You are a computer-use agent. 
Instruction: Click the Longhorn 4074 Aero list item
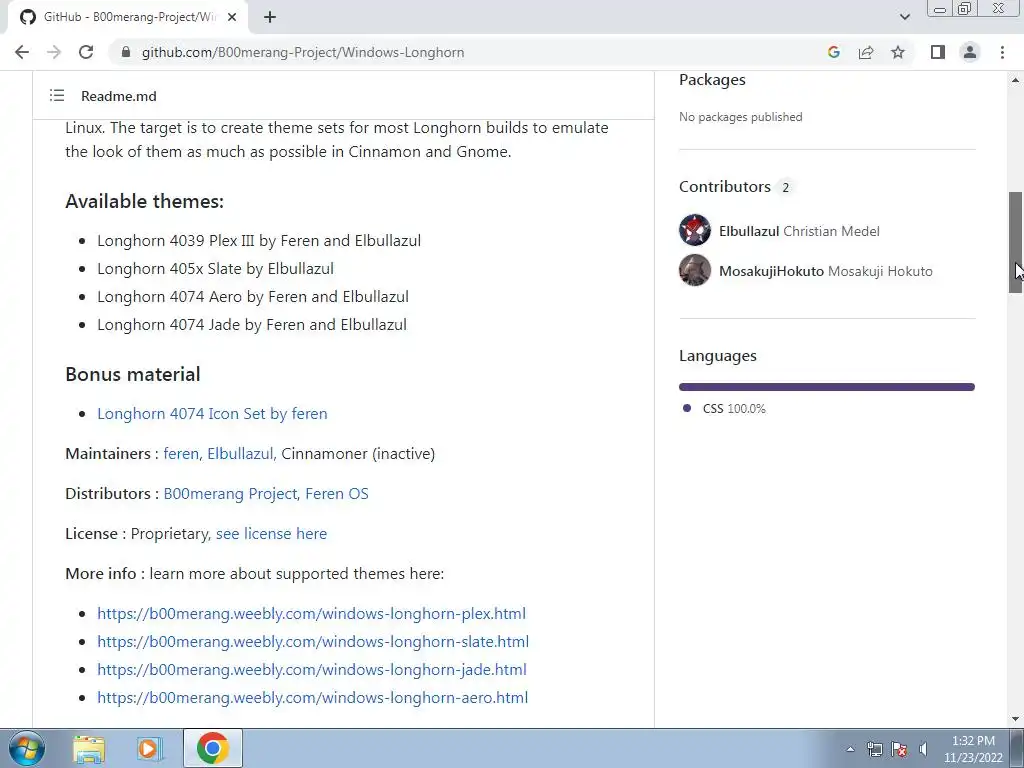[x=253, y=297]
